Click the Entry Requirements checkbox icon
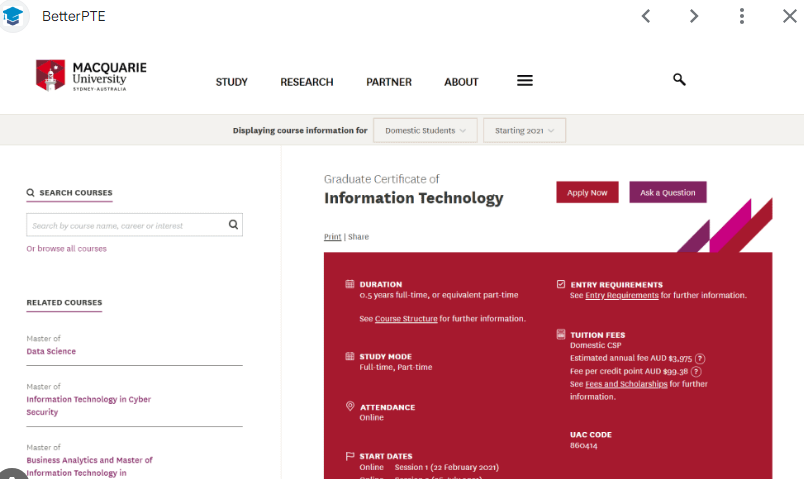Viewport: 804px width, 479px height. [561, 284]
